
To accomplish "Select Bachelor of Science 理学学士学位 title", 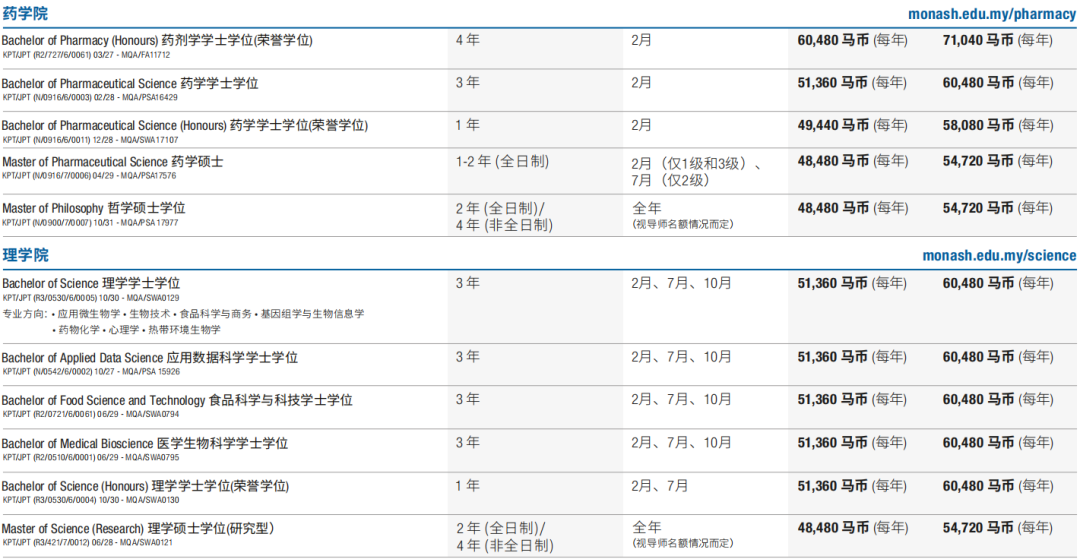I will (91, 284).
